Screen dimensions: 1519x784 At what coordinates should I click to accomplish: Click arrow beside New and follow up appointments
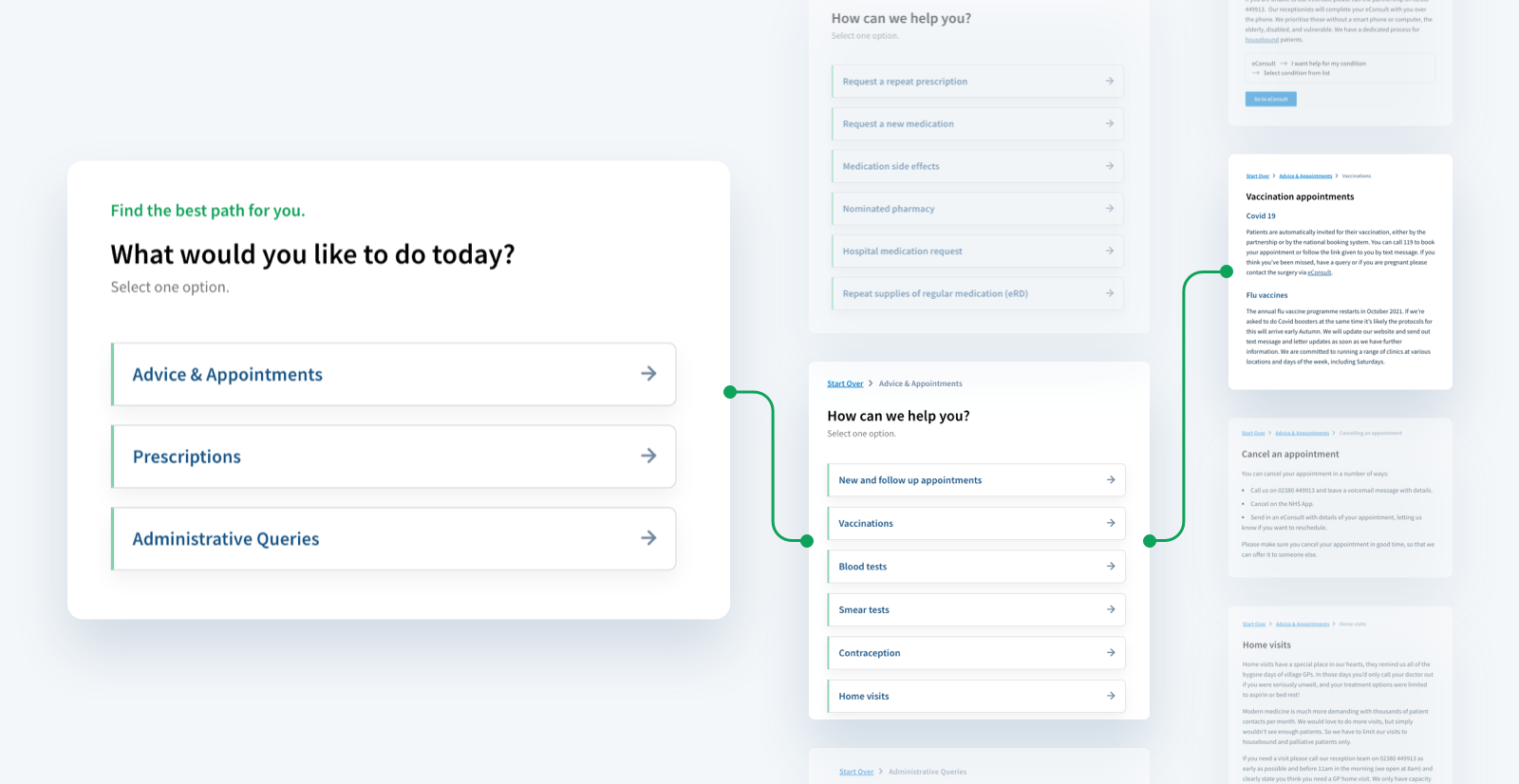click(1111, 480)
